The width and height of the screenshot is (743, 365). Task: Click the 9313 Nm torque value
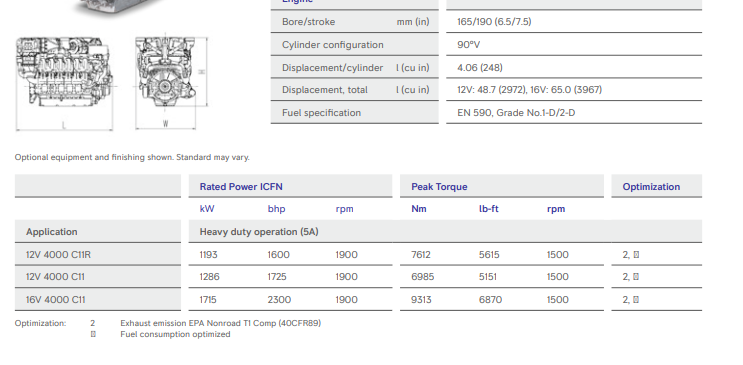point(421,300)
